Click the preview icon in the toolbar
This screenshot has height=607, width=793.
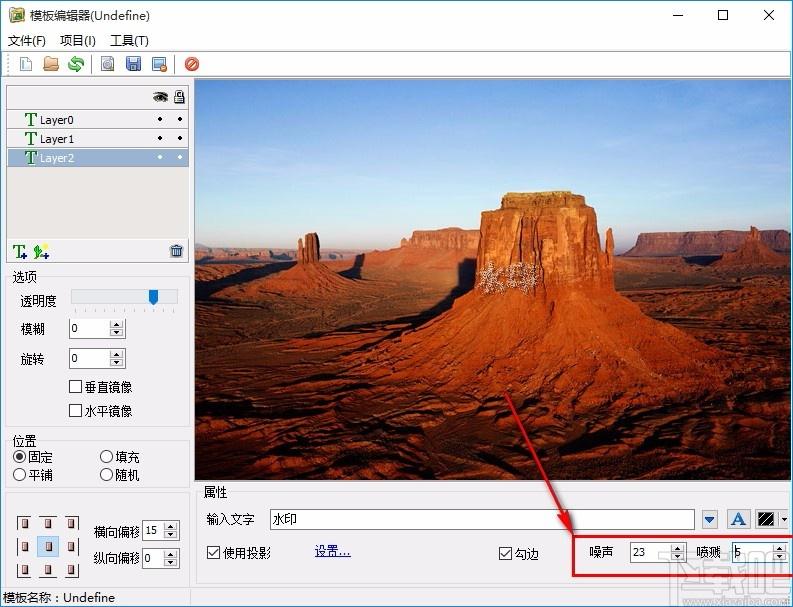click(x=107, y=64)
